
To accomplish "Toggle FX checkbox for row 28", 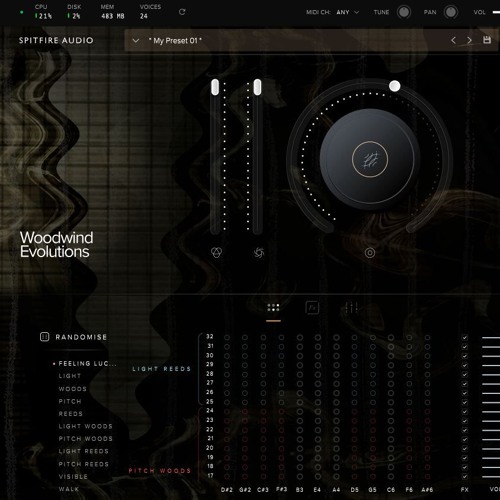I will (x=464, y=375).
